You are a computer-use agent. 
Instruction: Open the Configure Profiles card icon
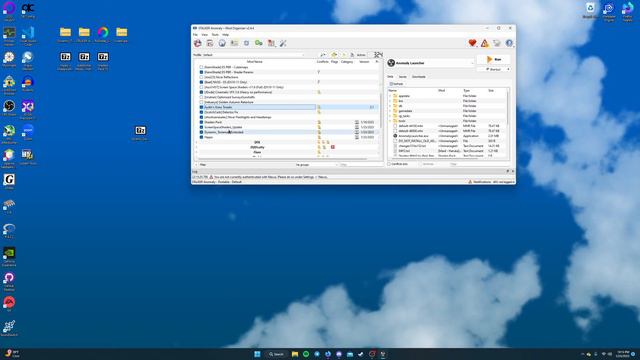(x=234, y=43)
